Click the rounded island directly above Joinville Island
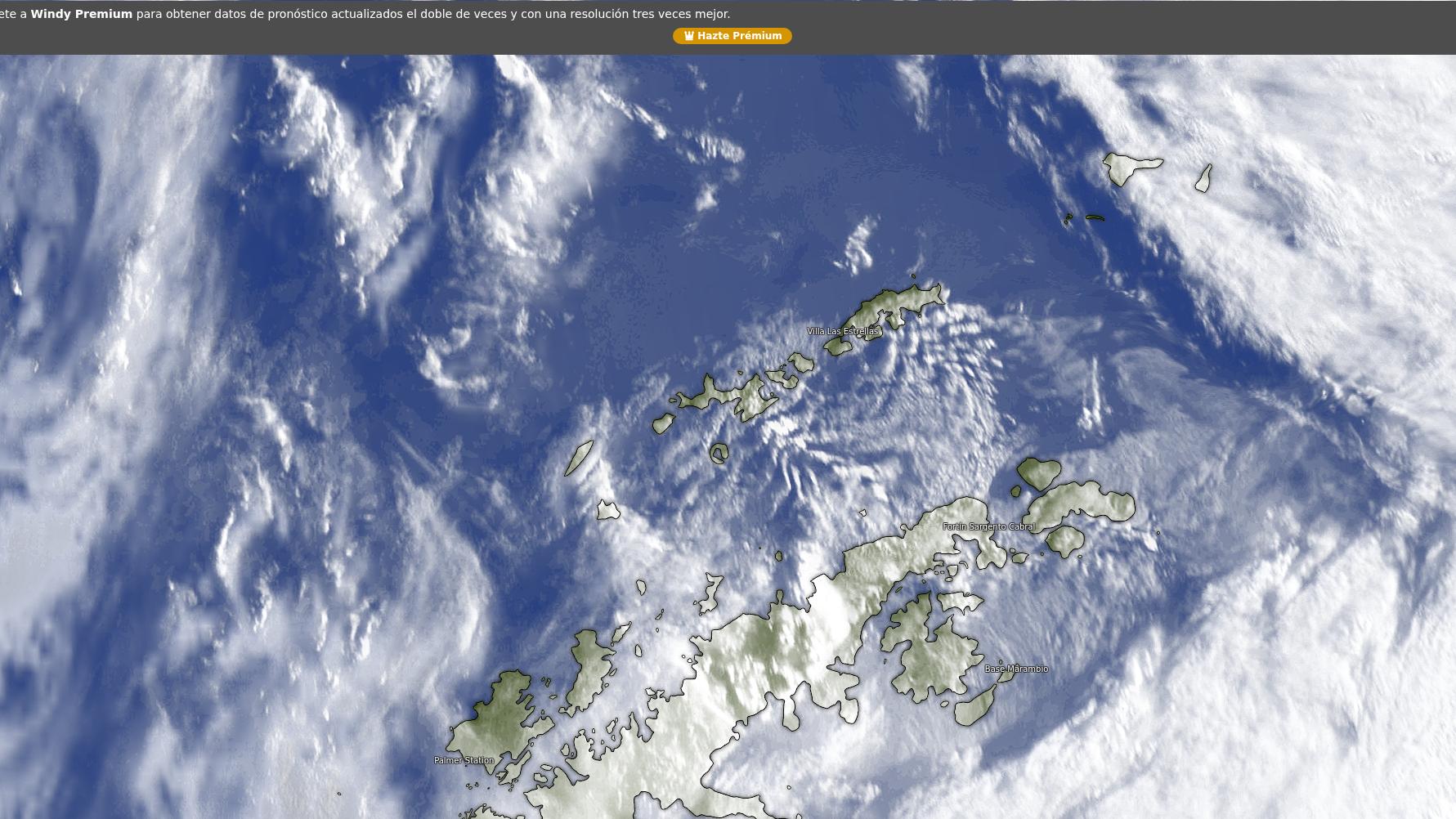 pos(1038,472)
